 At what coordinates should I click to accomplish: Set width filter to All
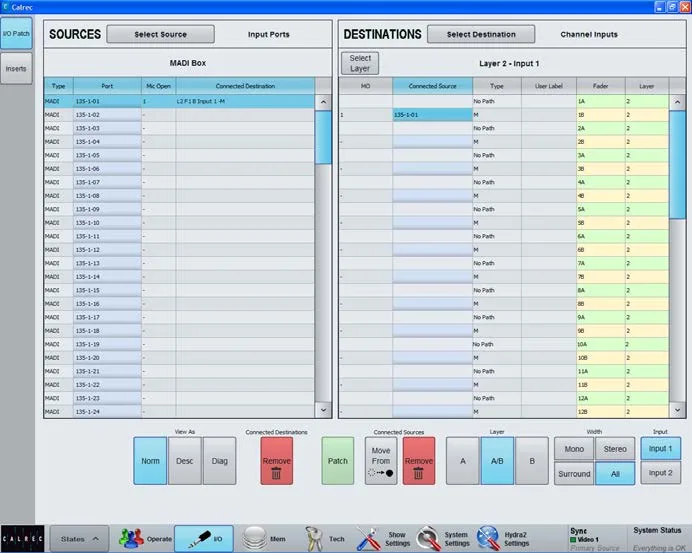click(x=615, y=474)
